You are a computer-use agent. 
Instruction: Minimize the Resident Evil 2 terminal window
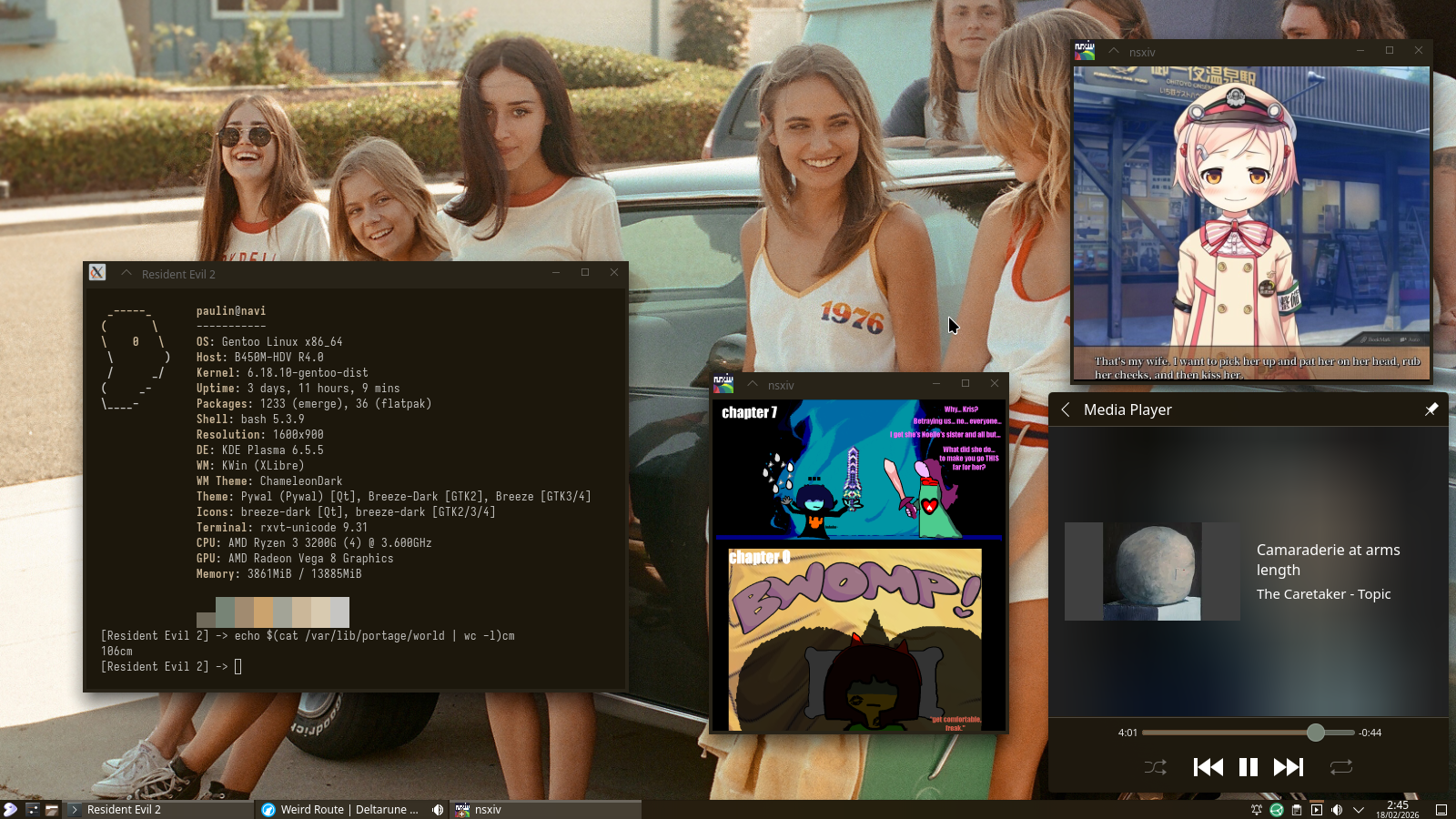pos(556,272)
